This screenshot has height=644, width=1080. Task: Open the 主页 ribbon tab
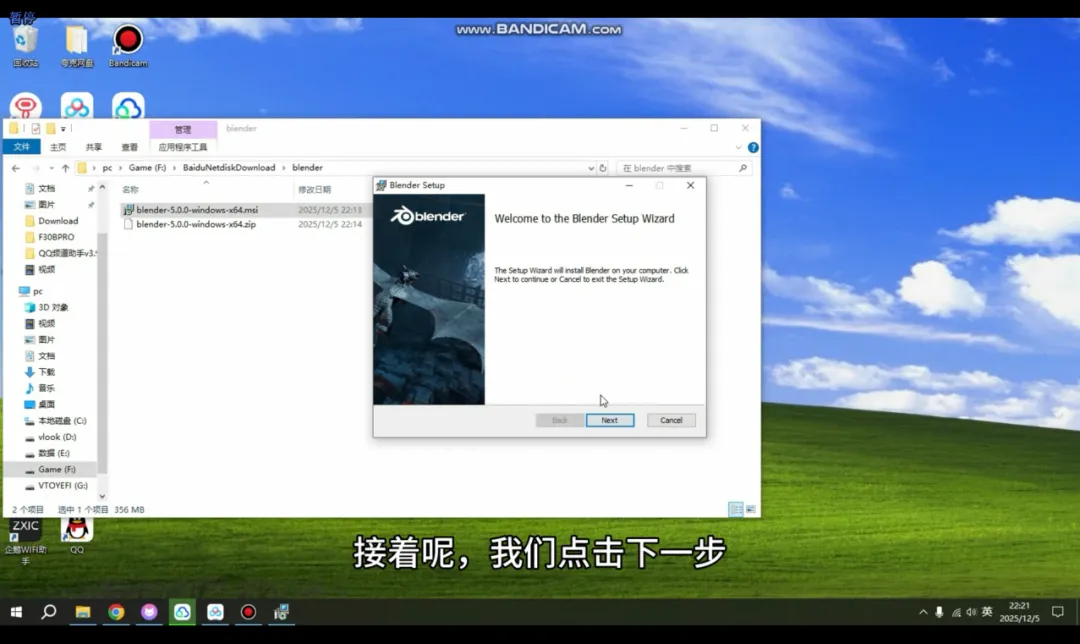click(58, 147)
